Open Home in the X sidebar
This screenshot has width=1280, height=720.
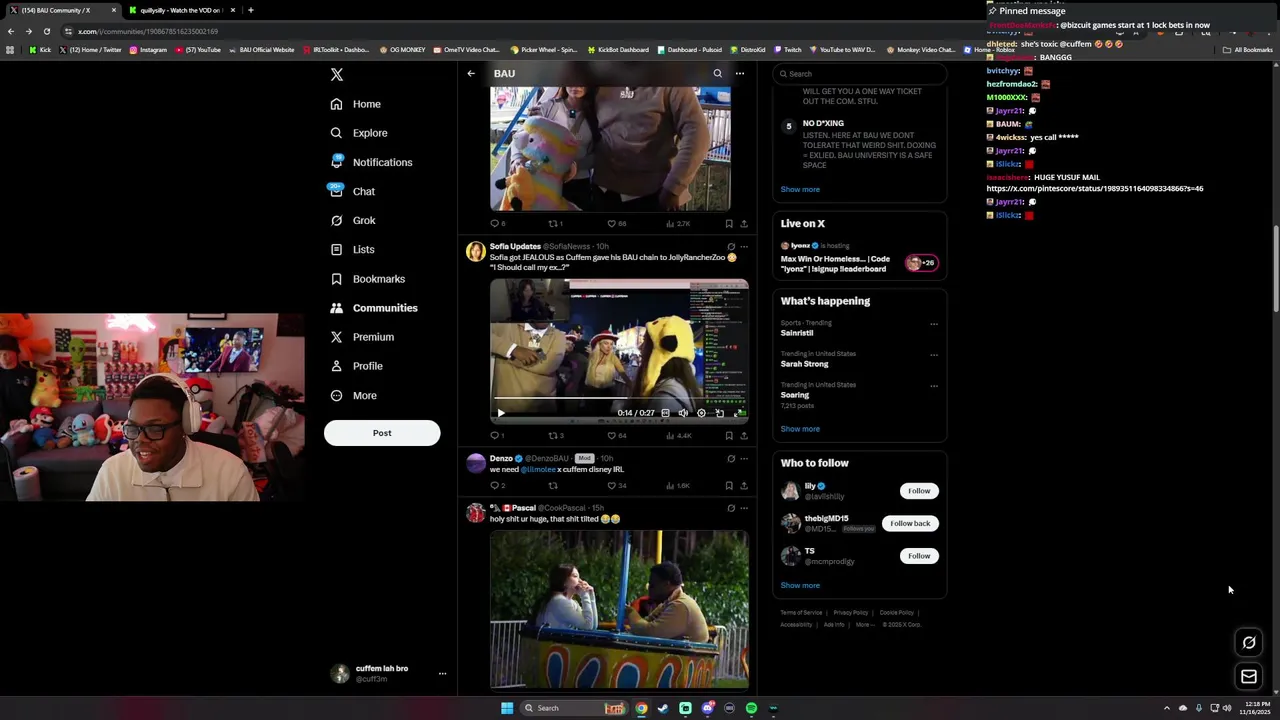pos(356,104)
